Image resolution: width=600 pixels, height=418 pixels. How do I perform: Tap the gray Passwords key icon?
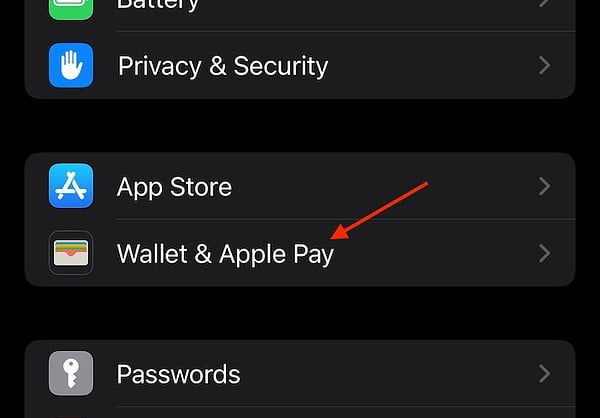tap(71, 373)
